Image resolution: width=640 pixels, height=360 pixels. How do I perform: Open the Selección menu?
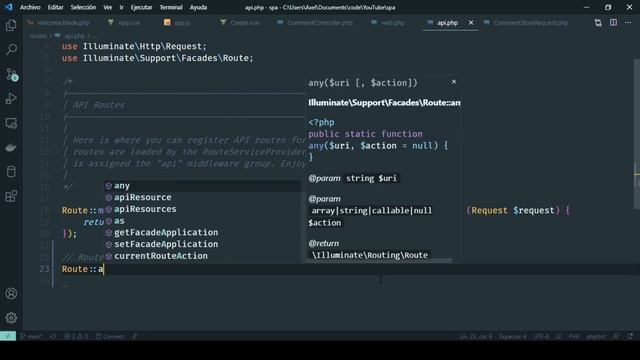coord(83,7)
